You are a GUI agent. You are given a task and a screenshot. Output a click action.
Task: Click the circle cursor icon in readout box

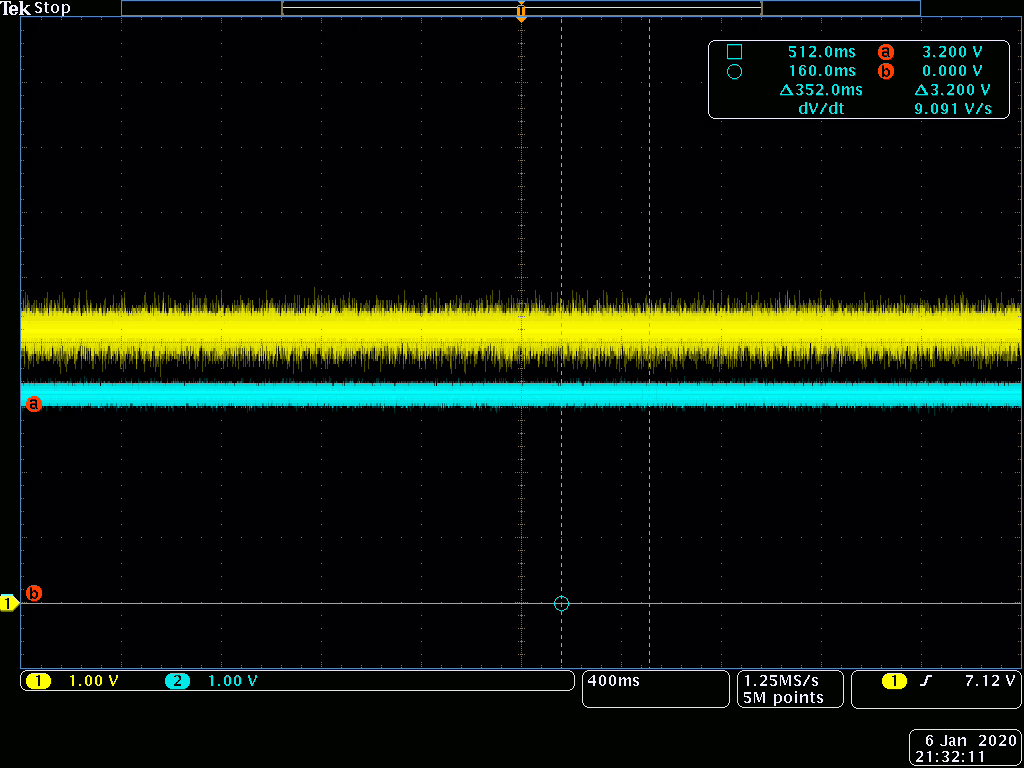click(734, 71)
